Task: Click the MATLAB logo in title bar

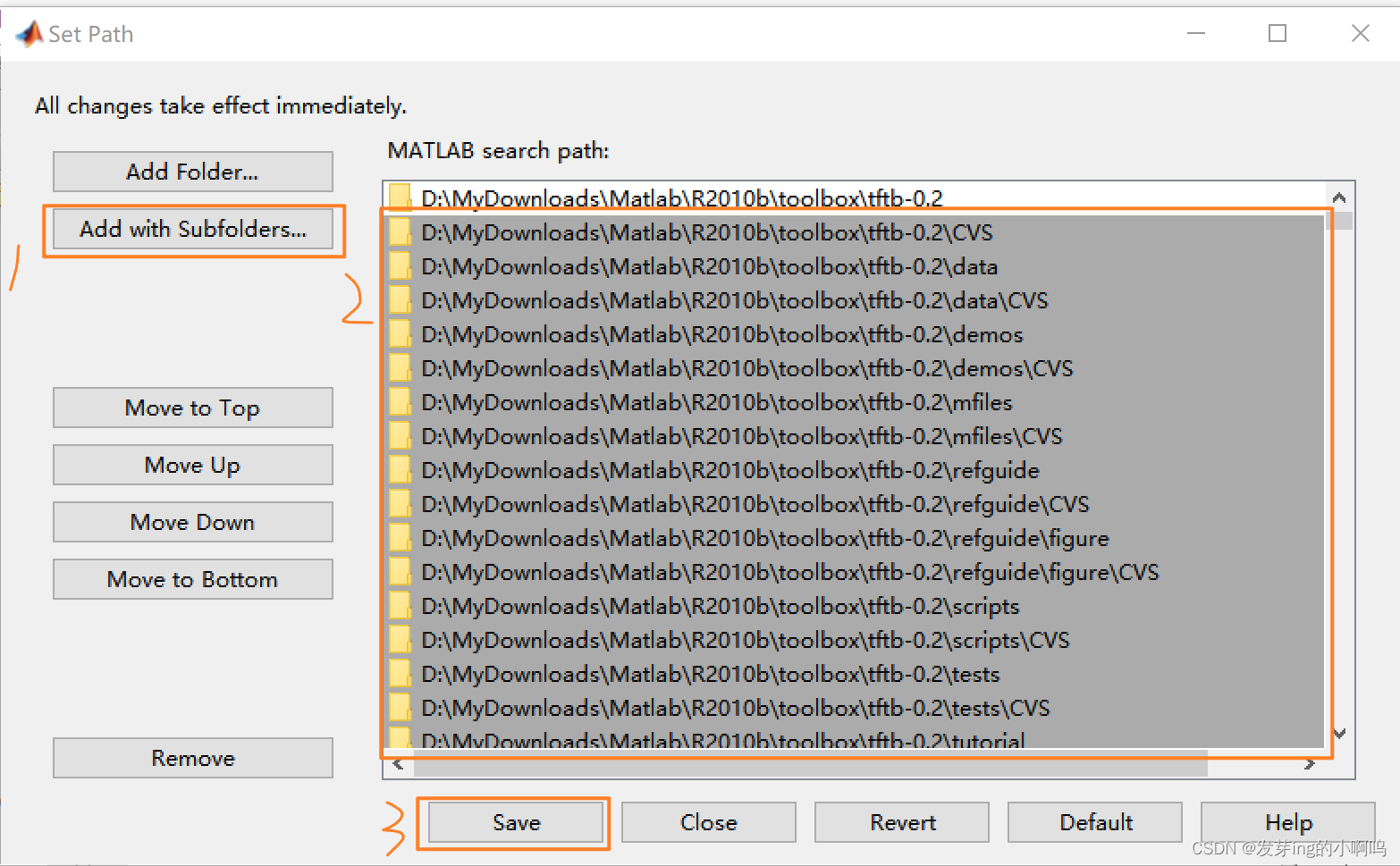Action: click(30, 34)
